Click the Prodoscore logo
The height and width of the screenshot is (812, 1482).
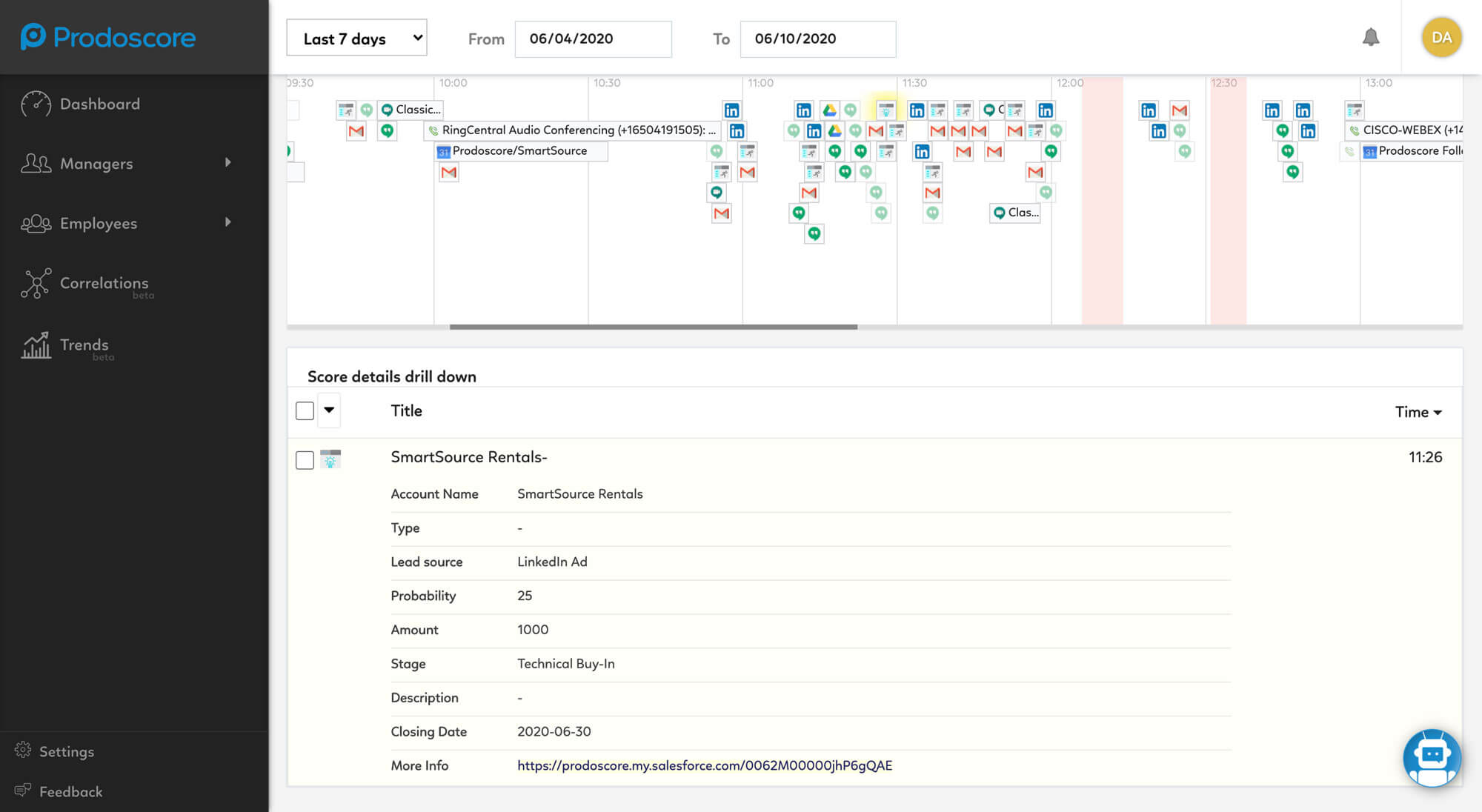pos(108,36)
